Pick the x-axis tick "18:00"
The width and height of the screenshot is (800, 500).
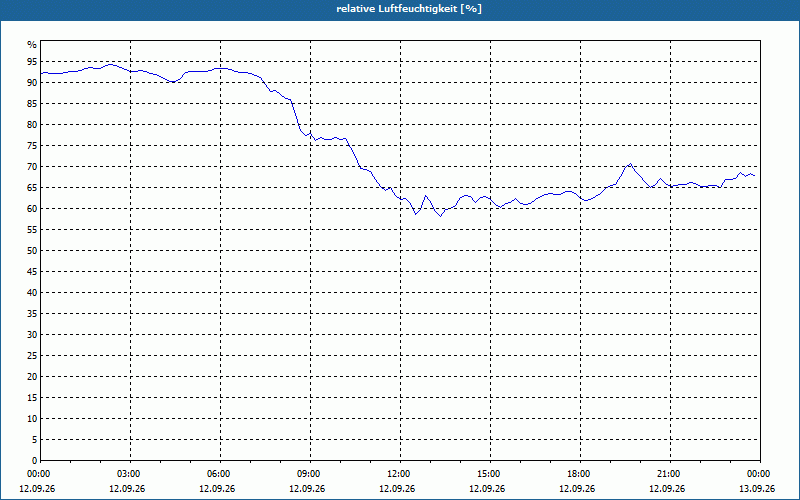580,474
